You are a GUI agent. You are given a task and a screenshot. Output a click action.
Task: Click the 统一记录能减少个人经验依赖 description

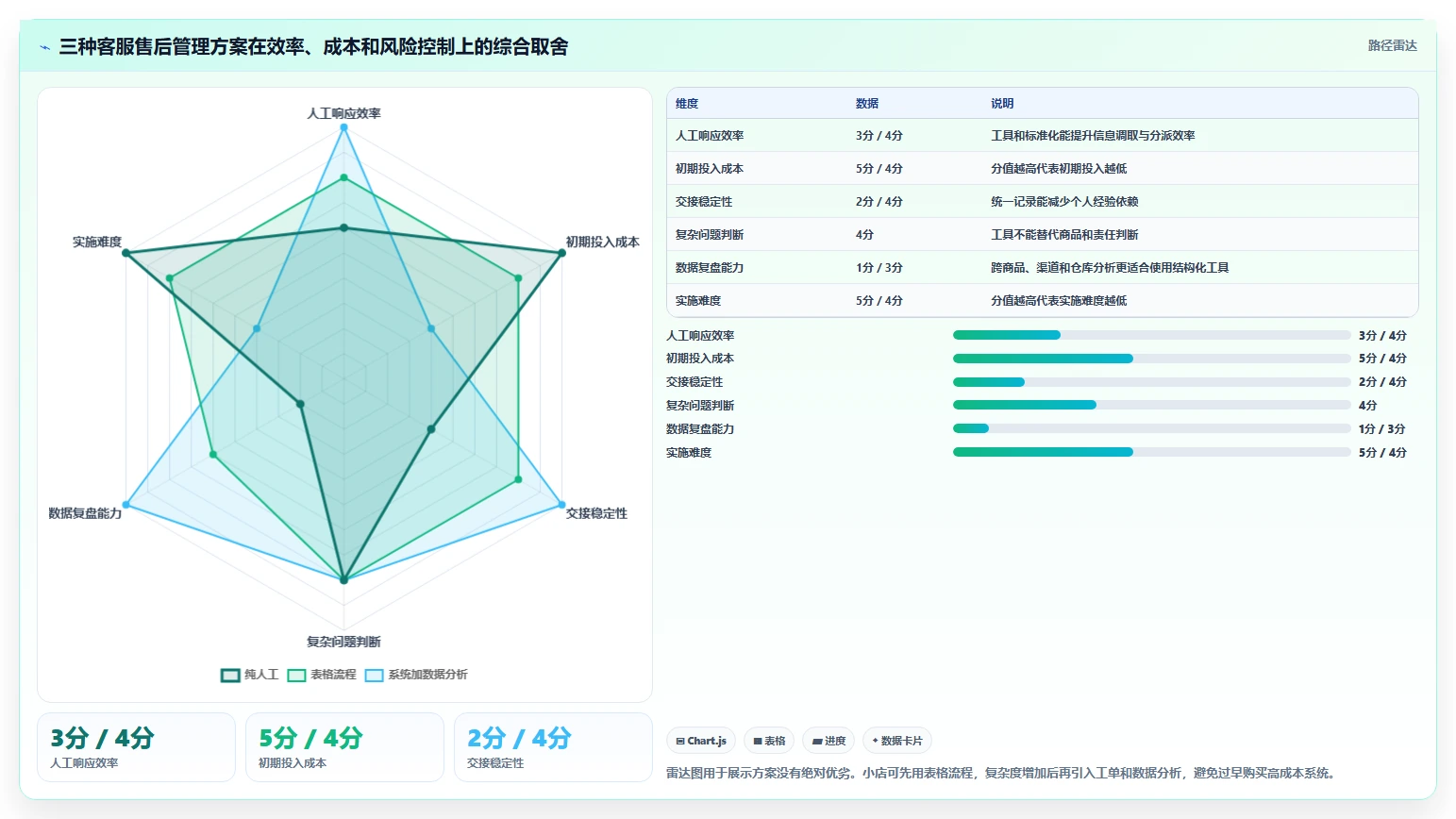pos(1064,202)
